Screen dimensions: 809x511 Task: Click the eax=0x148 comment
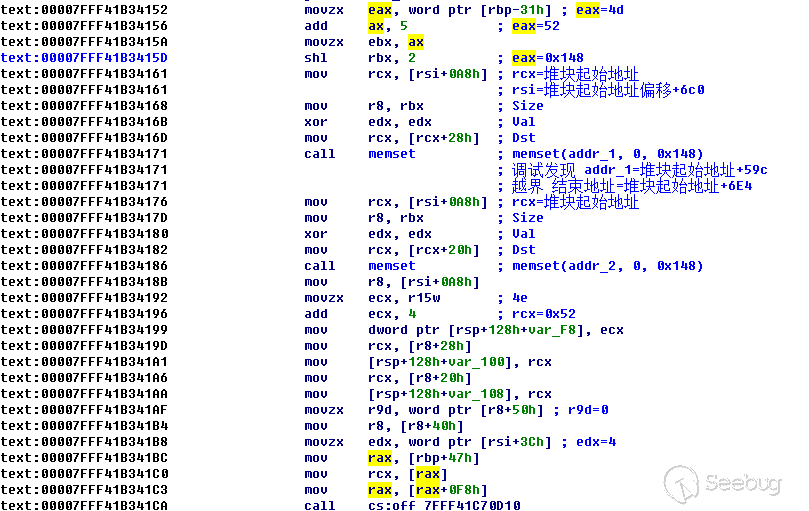547,58
